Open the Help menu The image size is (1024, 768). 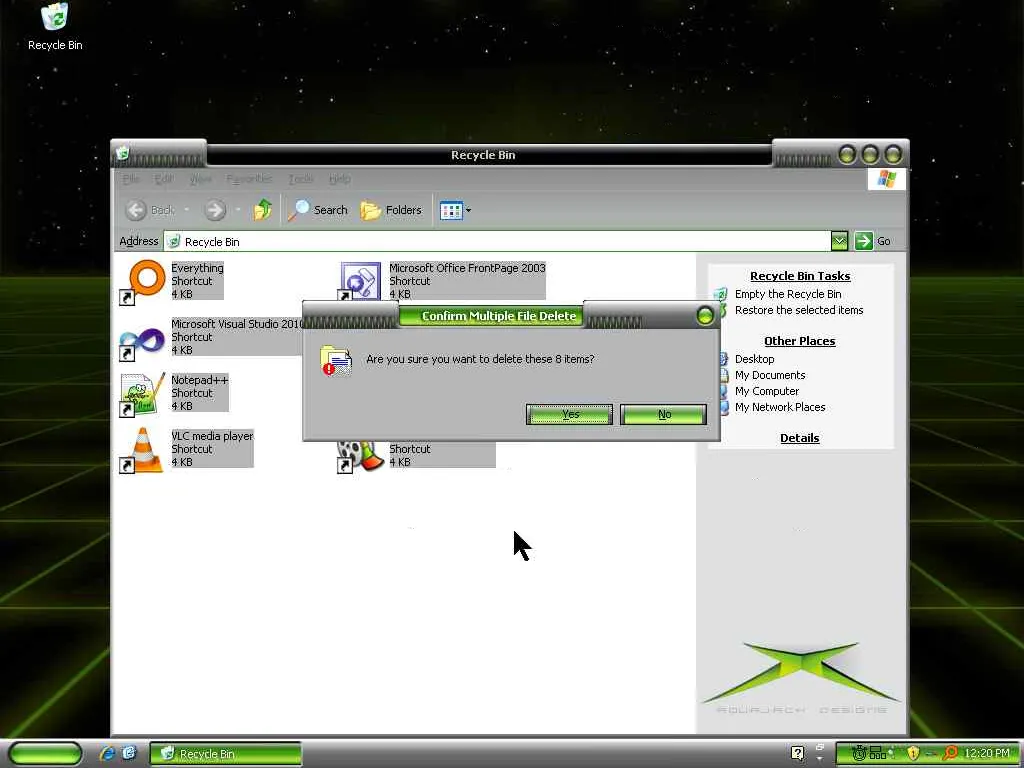coord(340,179)
